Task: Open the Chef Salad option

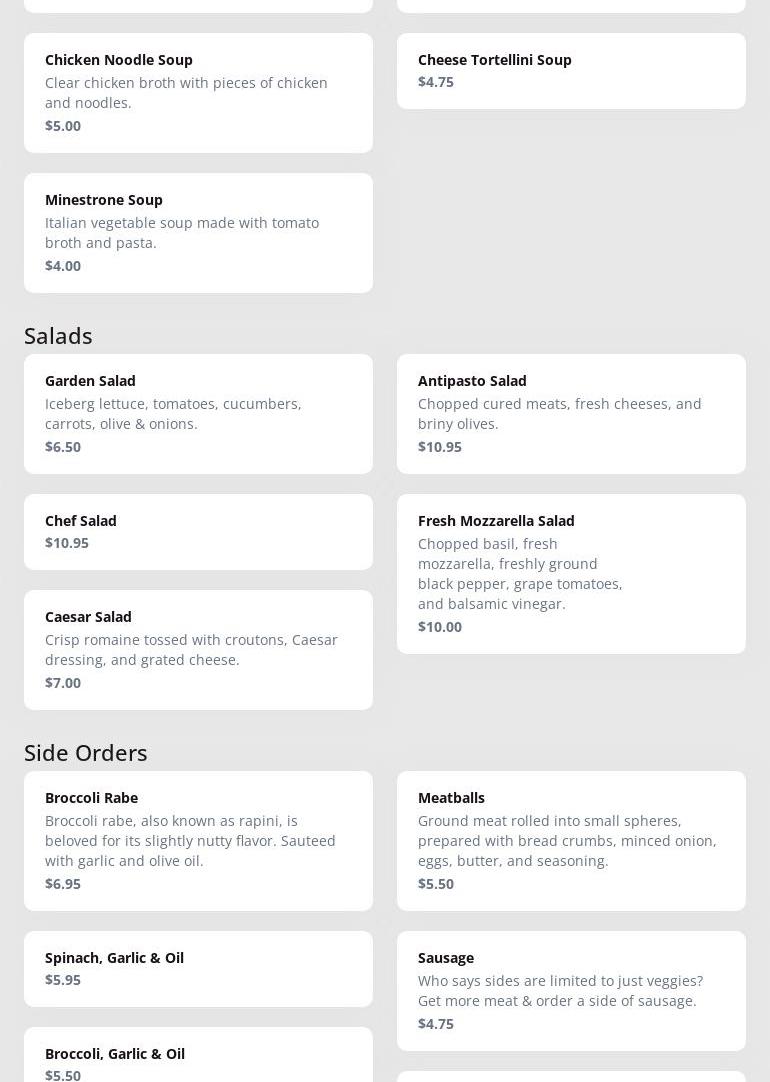Action: pos(198,532)
